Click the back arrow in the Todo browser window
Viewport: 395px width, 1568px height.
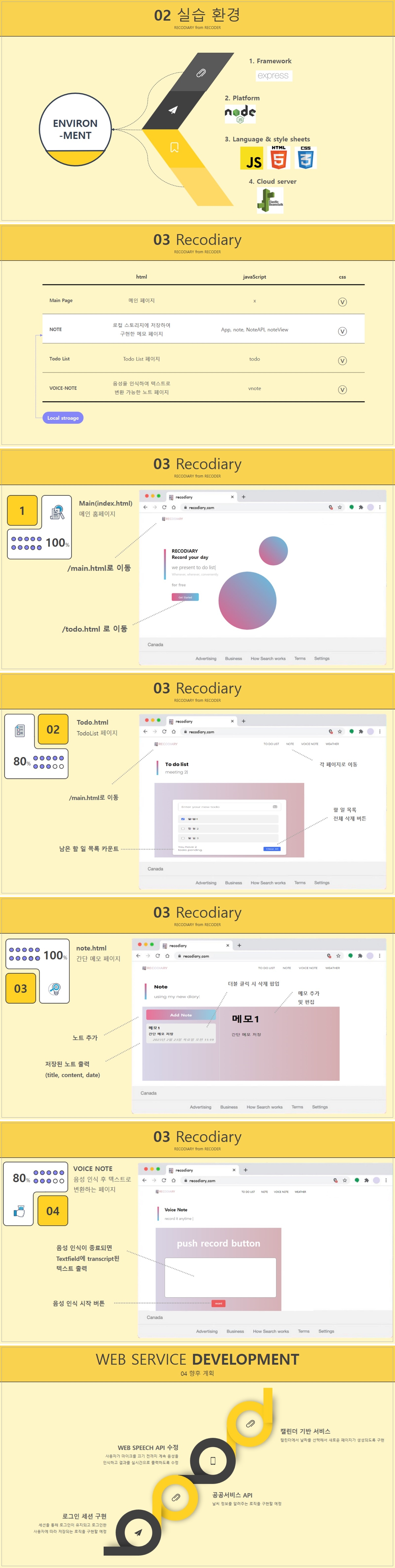[x=145, y=732]
